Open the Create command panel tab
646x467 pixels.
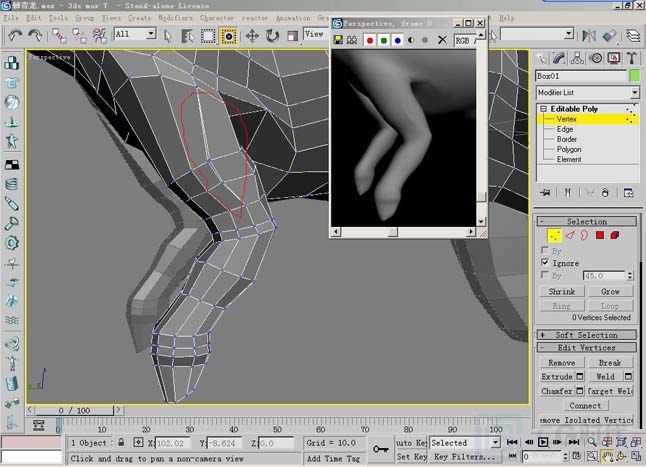click(x=541, y=58)
